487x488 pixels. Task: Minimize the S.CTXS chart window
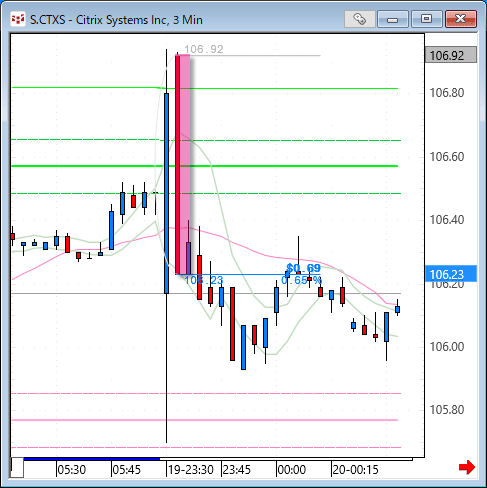tap(393, 19)
